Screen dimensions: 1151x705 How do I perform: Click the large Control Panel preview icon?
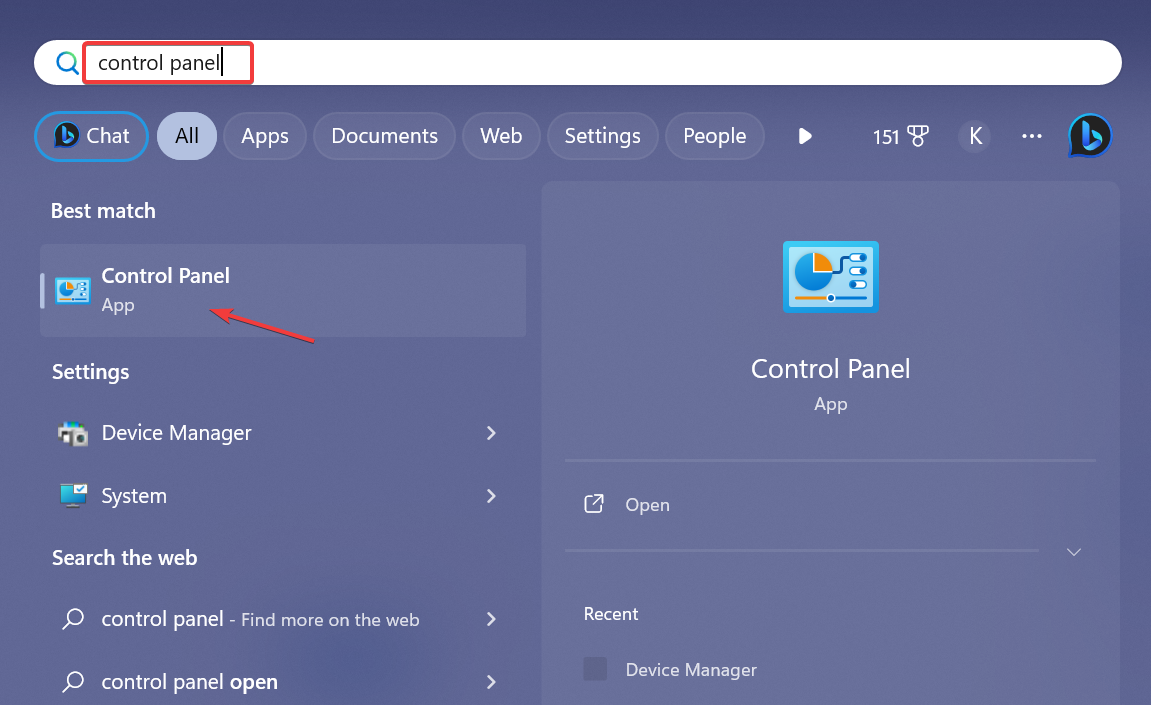point(830,277)
